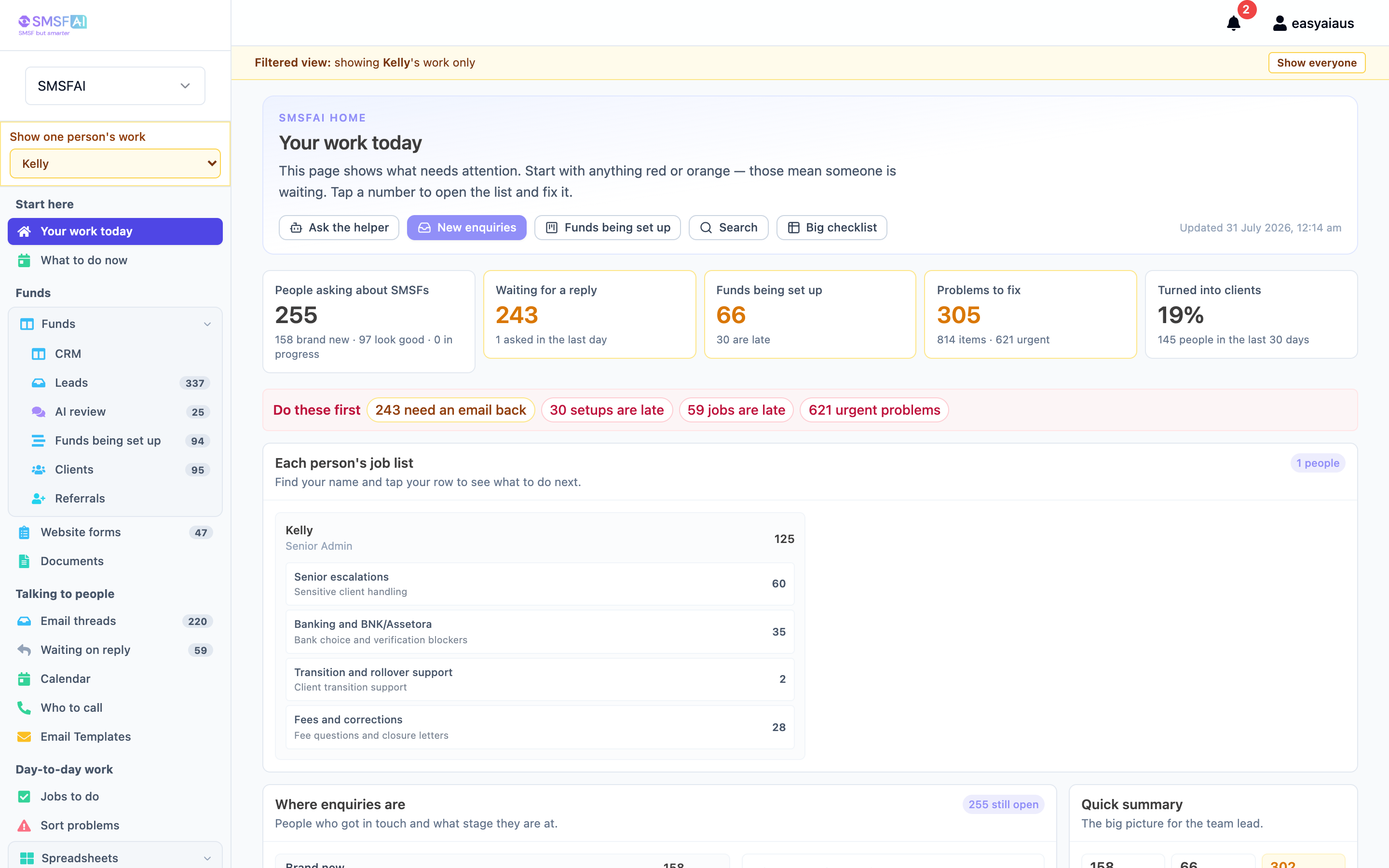Open Your work today in sidebar
This screenshot has width=1389, height=868.
pos(115,231)
